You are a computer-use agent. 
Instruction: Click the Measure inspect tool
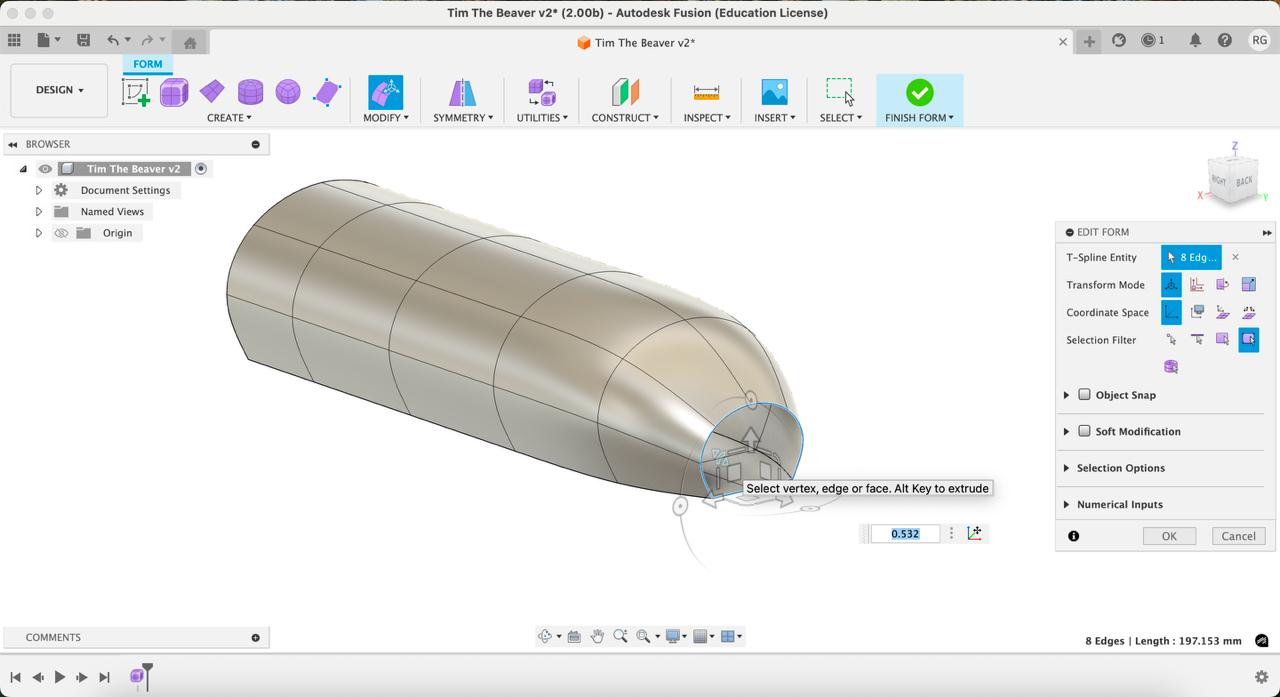tap(706, 93)
